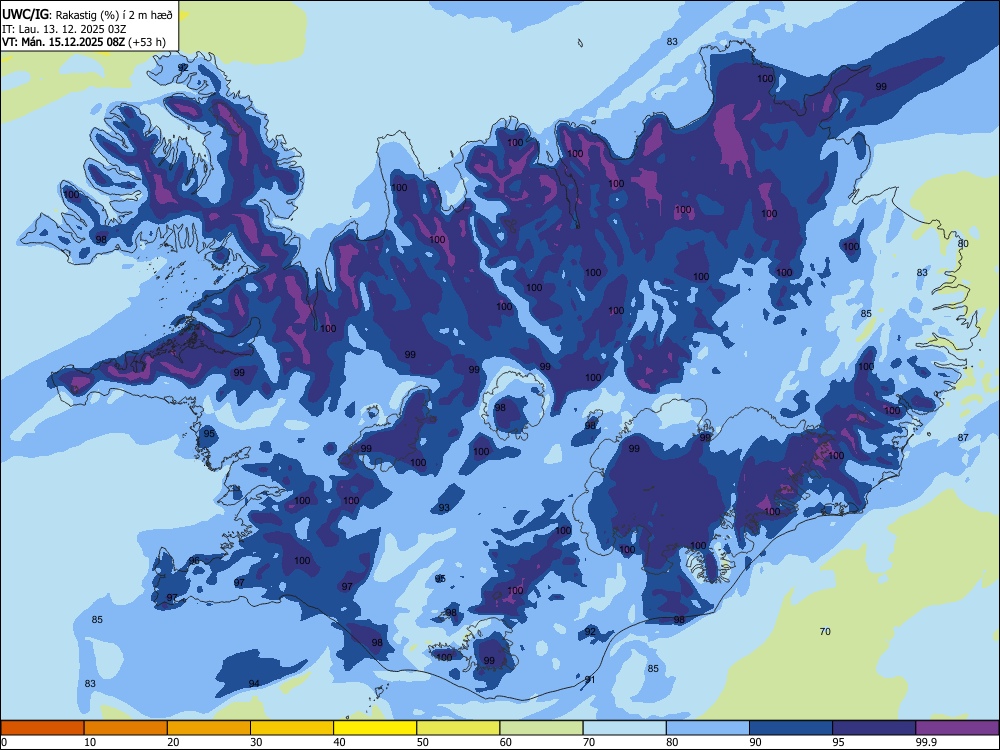Viewport: 1000px width, 750px height.
Task: Click the legend tick label '10'
Action: coord(91,742)
